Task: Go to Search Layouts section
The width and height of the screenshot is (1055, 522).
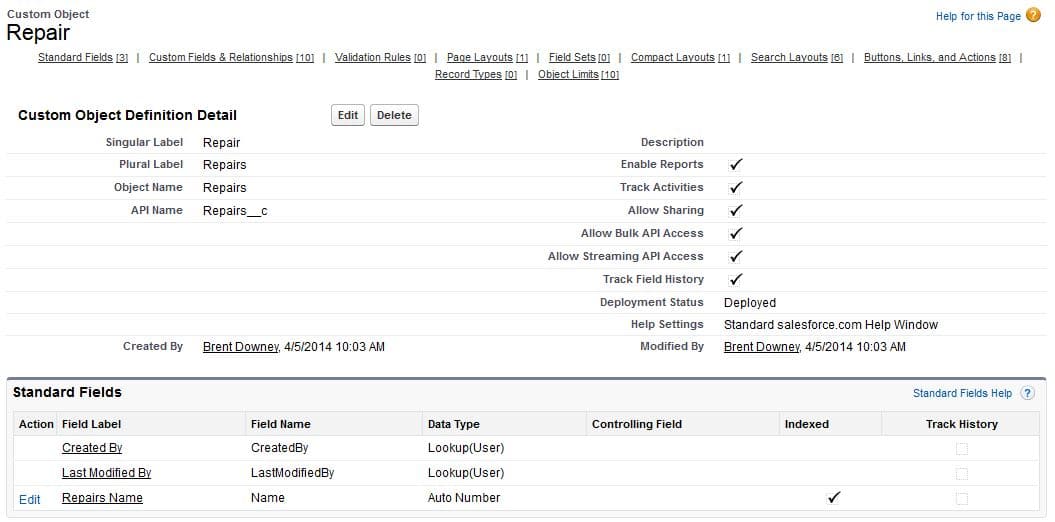Action: pos(788,58)
